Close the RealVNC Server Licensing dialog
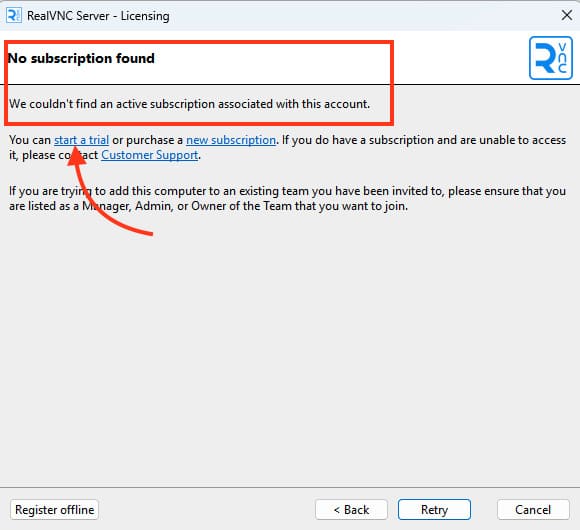 (x=567, y=16)
